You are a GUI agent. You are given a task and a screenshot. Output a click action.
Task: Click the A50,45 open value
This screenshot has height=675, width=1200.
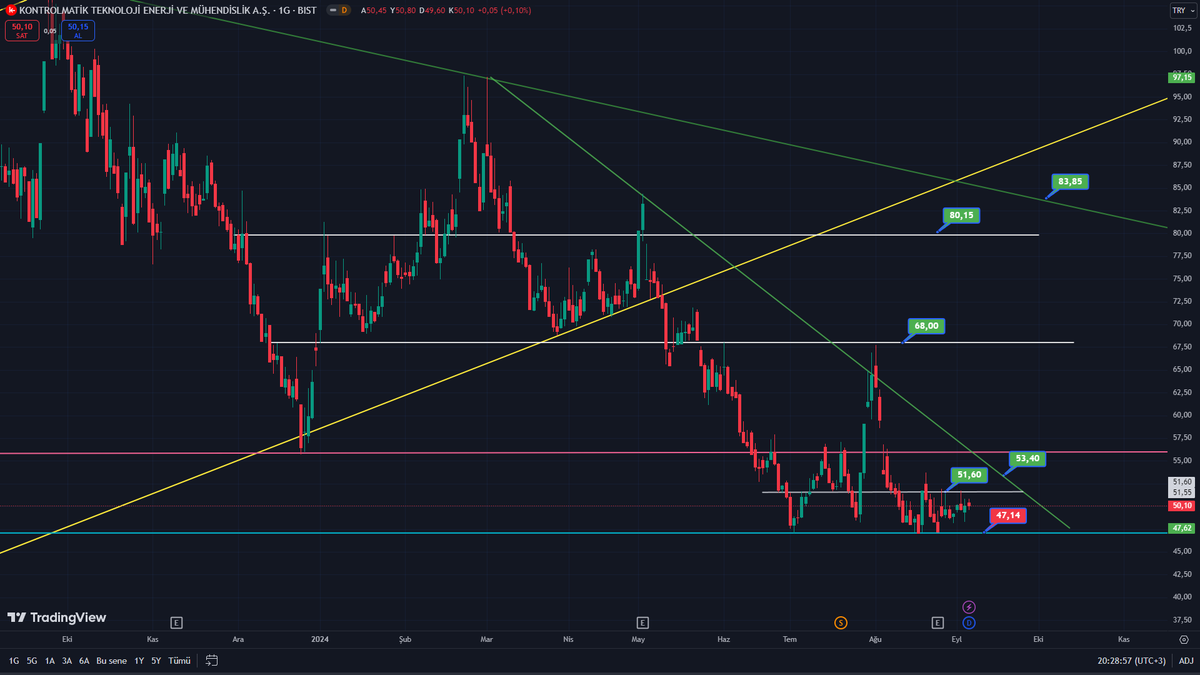click(375, 10)
